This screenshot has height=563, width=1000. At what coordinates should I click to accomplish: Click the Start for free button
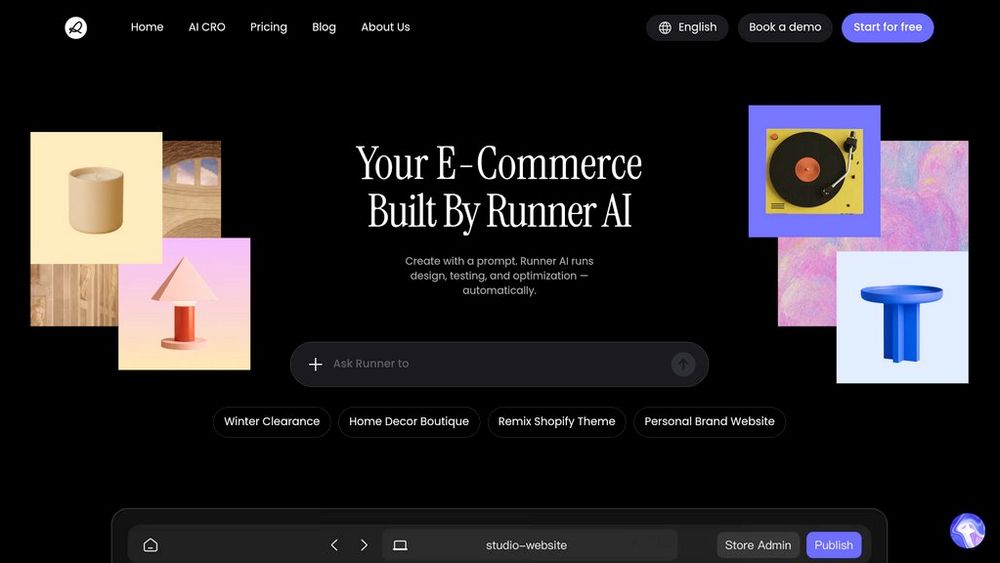point(887,27)
